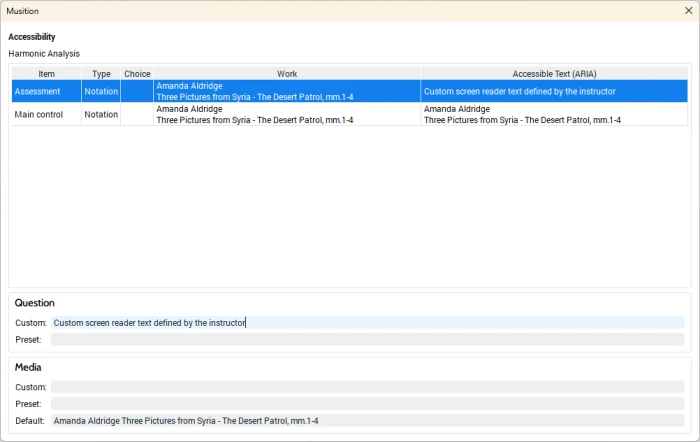Viewport: 700px width, 442px height.
Task: Click the Media Default text field
Action: pos(367,421)
